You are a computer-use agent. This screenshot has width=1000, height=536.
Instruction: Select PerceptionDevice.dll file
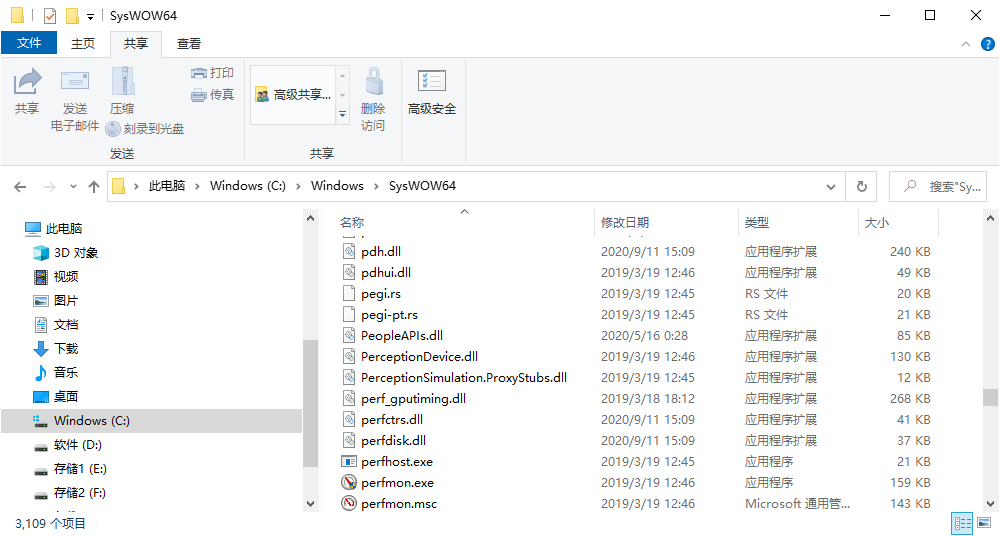point(420,357)
